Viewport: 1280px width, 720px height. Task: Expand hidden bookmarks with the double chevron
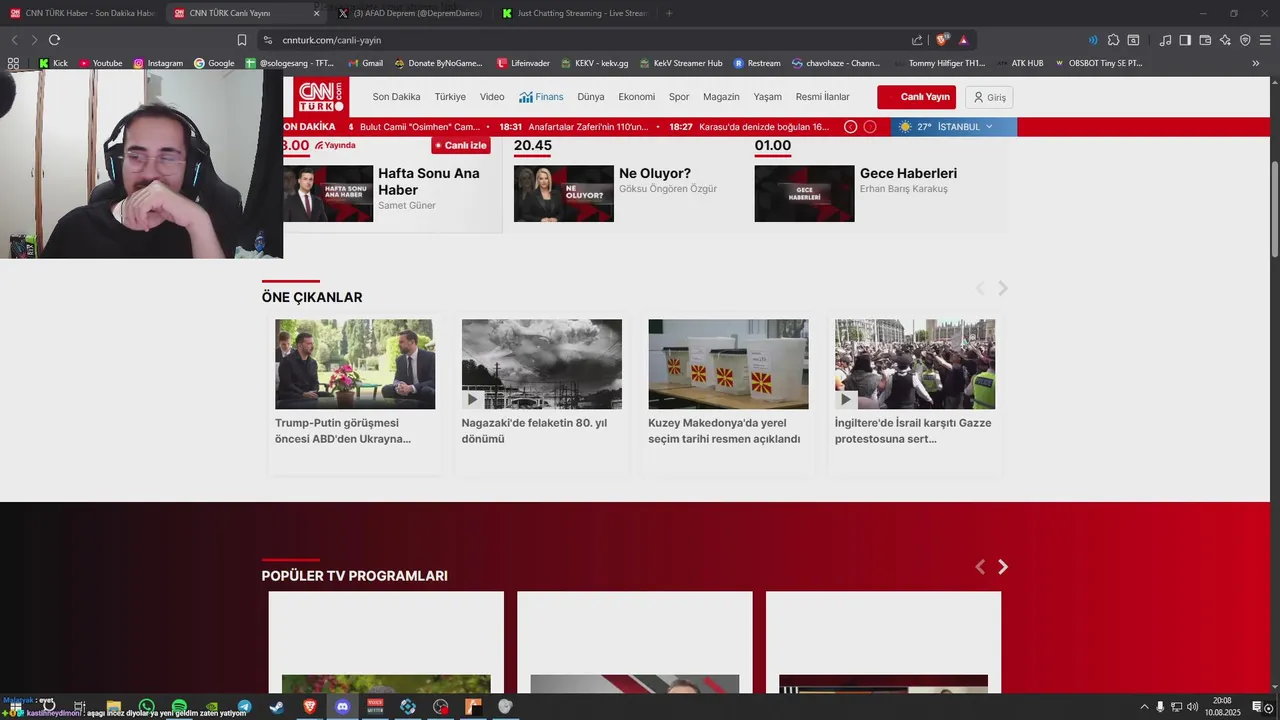1256,63
